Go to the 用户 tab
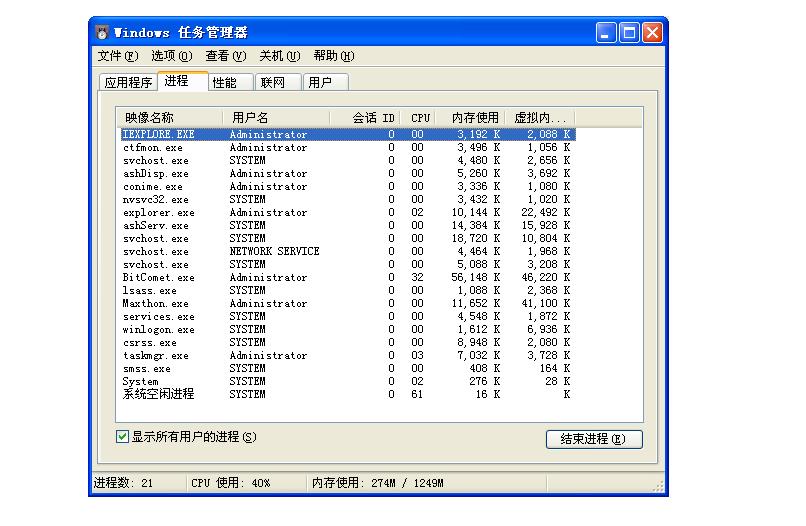 coord(326,82)
